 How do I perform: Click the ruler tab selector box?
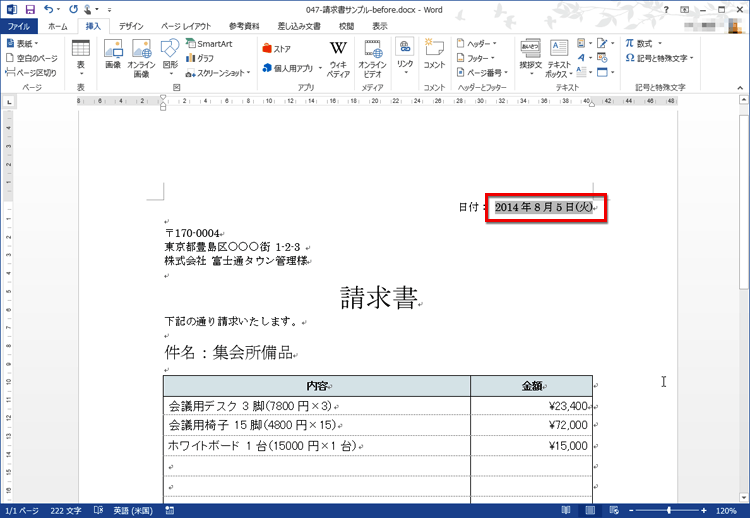click(9, 101)
